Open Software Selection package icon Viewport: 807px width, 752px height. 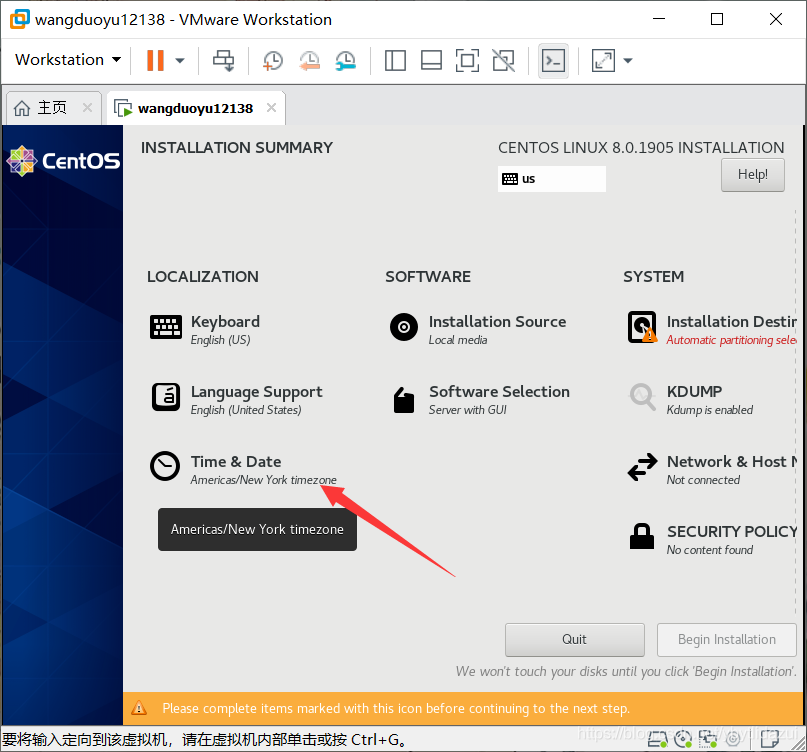point(404,400)
